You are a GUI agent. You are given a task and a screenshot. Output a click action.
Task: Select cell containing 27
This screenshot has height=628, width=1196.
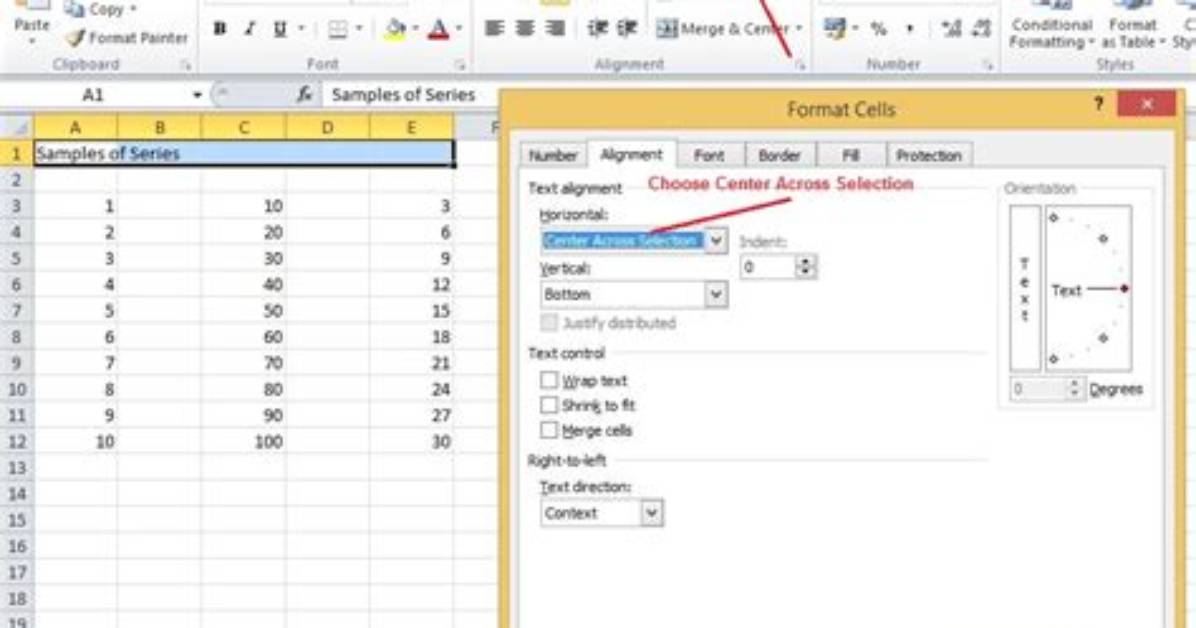pos(411,415)
